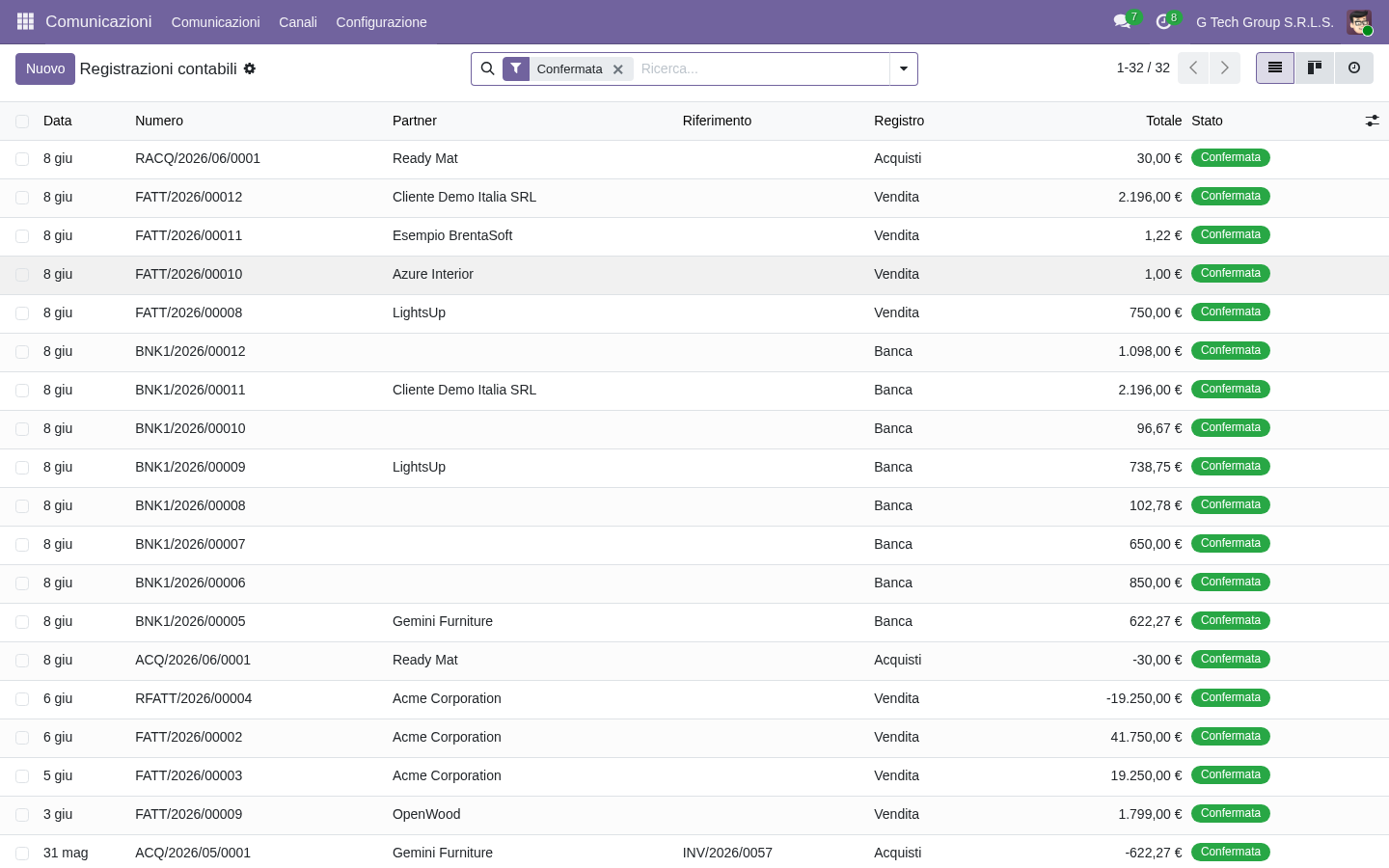Click the Confermata filter facet label
Viewport: 1389px width, 868px height.
tap(569, 68)
